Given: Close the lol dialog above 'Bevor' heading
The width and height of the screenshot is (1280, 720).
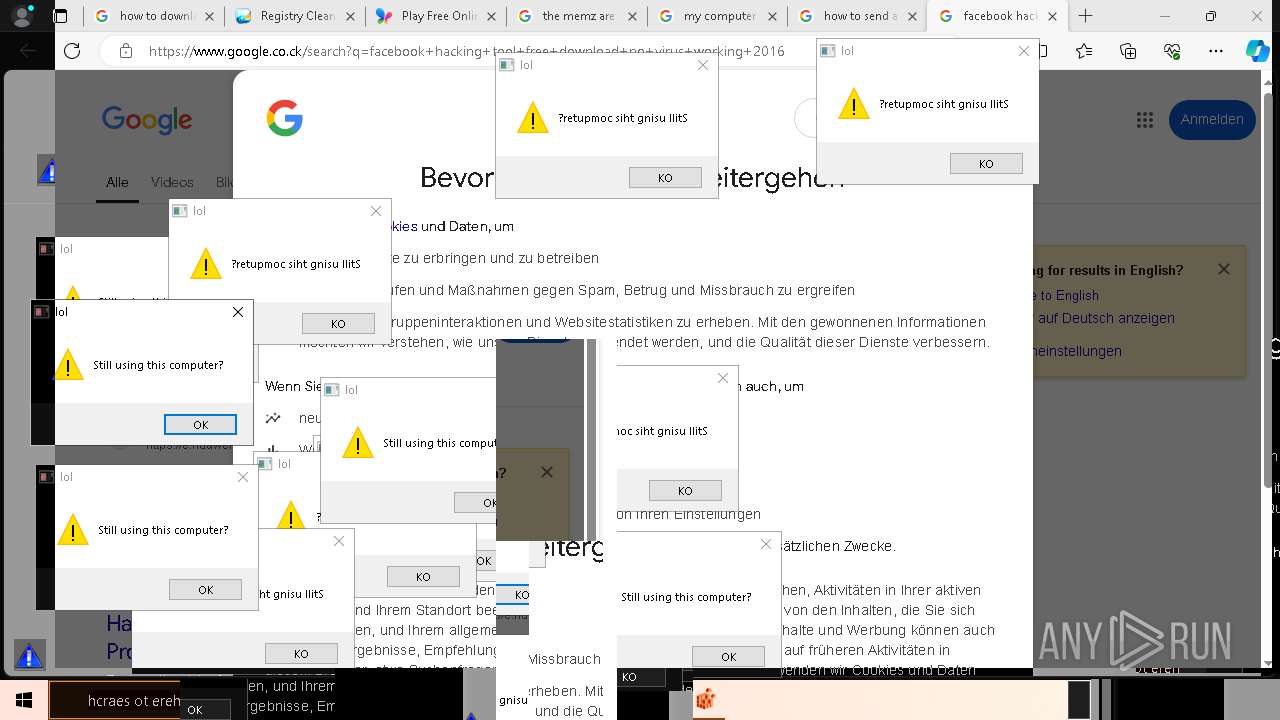Looking at the screenshot, I should (702, 65).
